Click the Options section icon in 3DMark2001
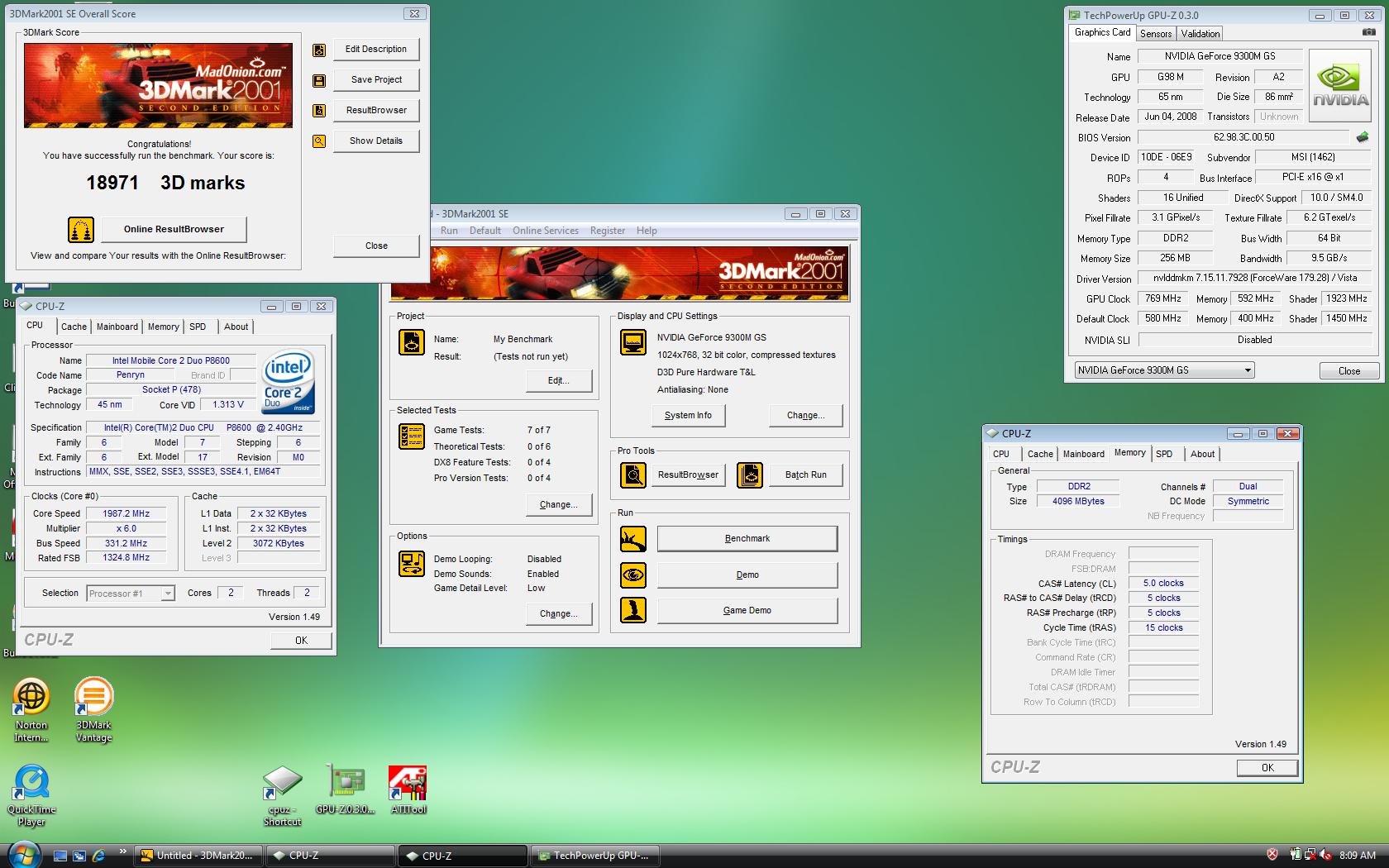The image size is (1389, 868). click(x=412, y=564)
